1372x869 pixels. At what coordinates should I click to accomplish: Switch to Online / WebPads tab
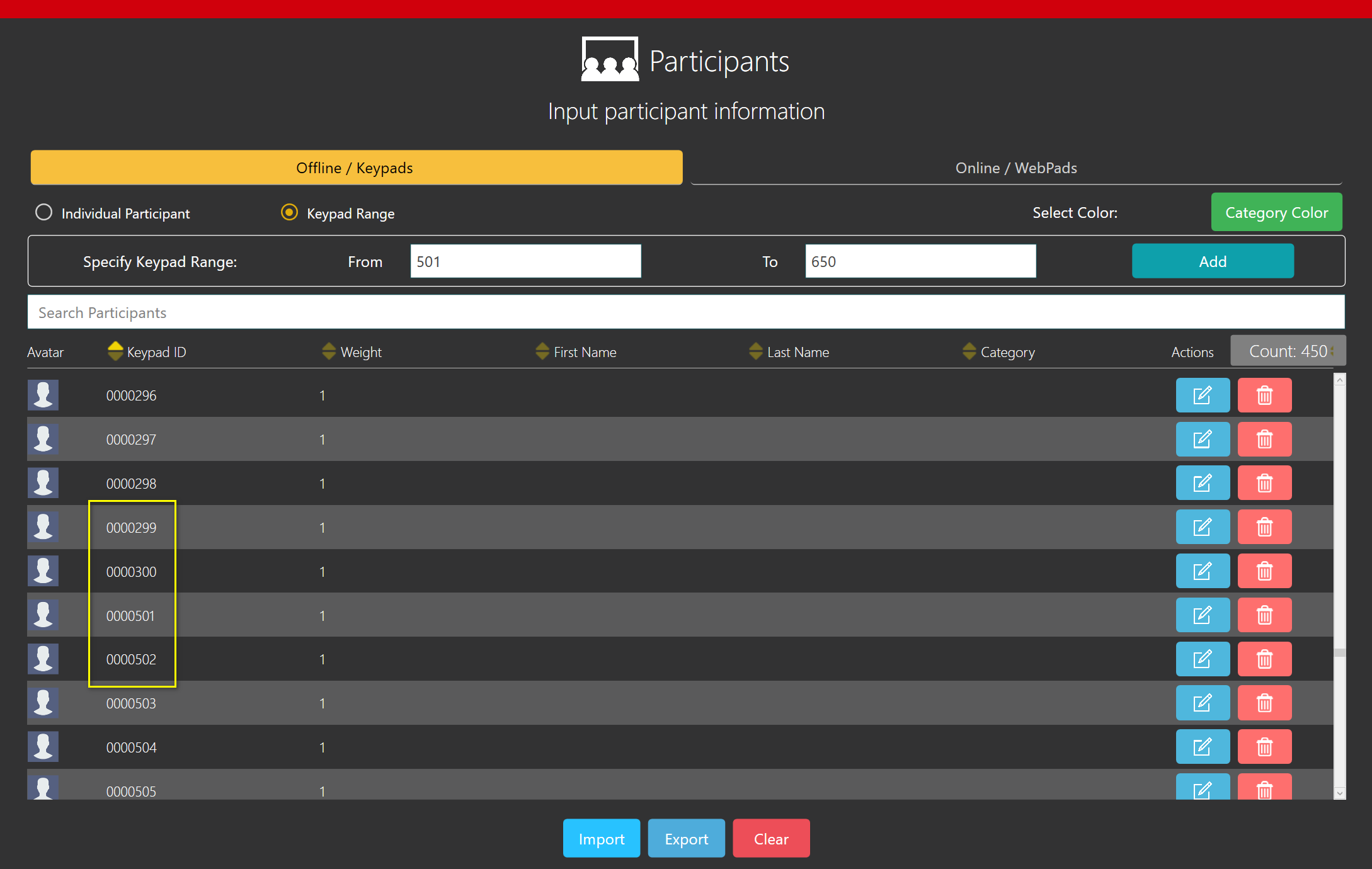coord(1015,168)
